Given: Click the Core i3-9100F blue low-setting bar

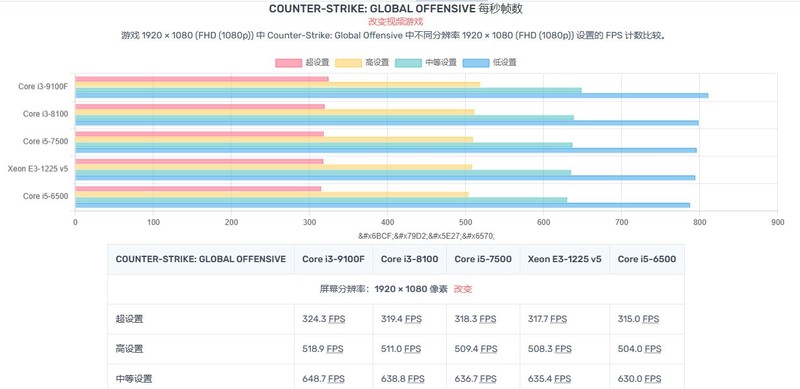Looking at the screenshot, I should pos(391,95).
